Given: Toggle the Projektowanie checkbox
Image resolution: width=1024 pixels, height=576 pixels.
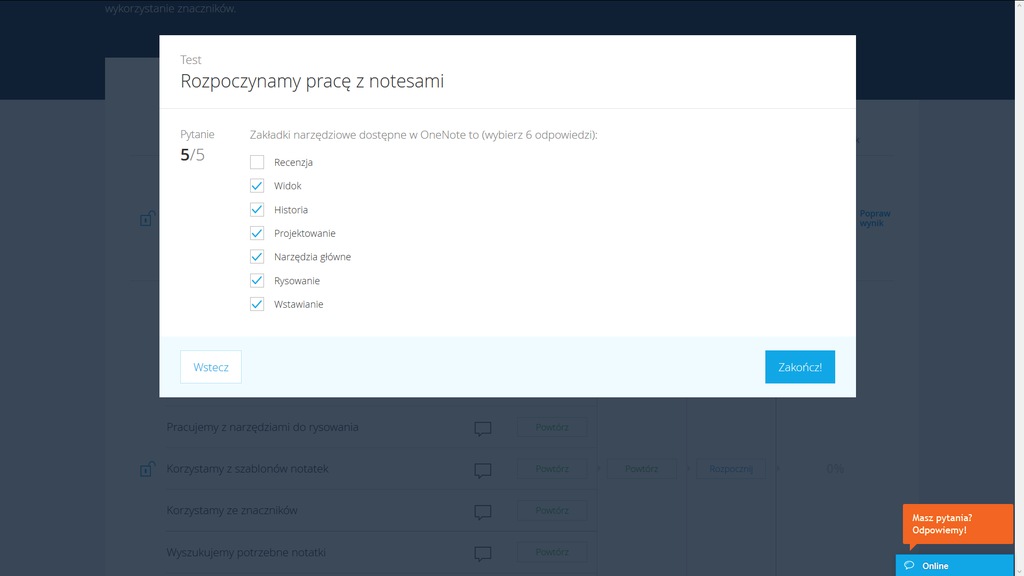Looking at the screenshot, I should 257,233.
